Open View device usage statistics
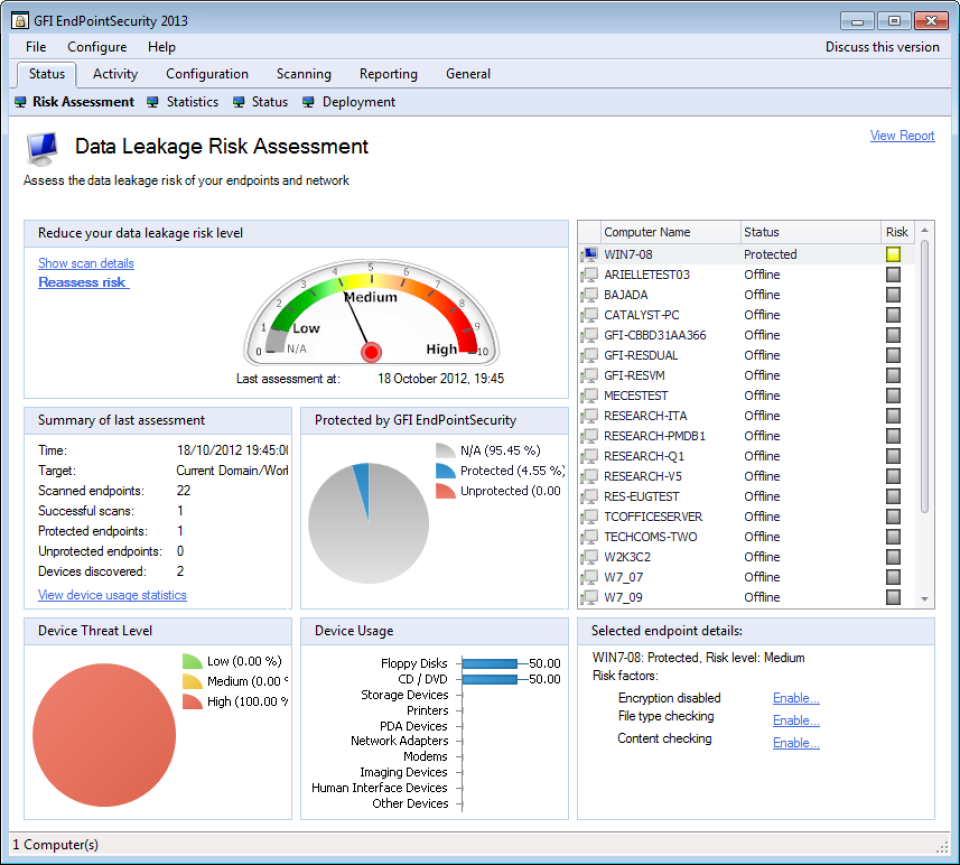The height and width of the screenshot is (865, 960). click(x=110, y=595)
